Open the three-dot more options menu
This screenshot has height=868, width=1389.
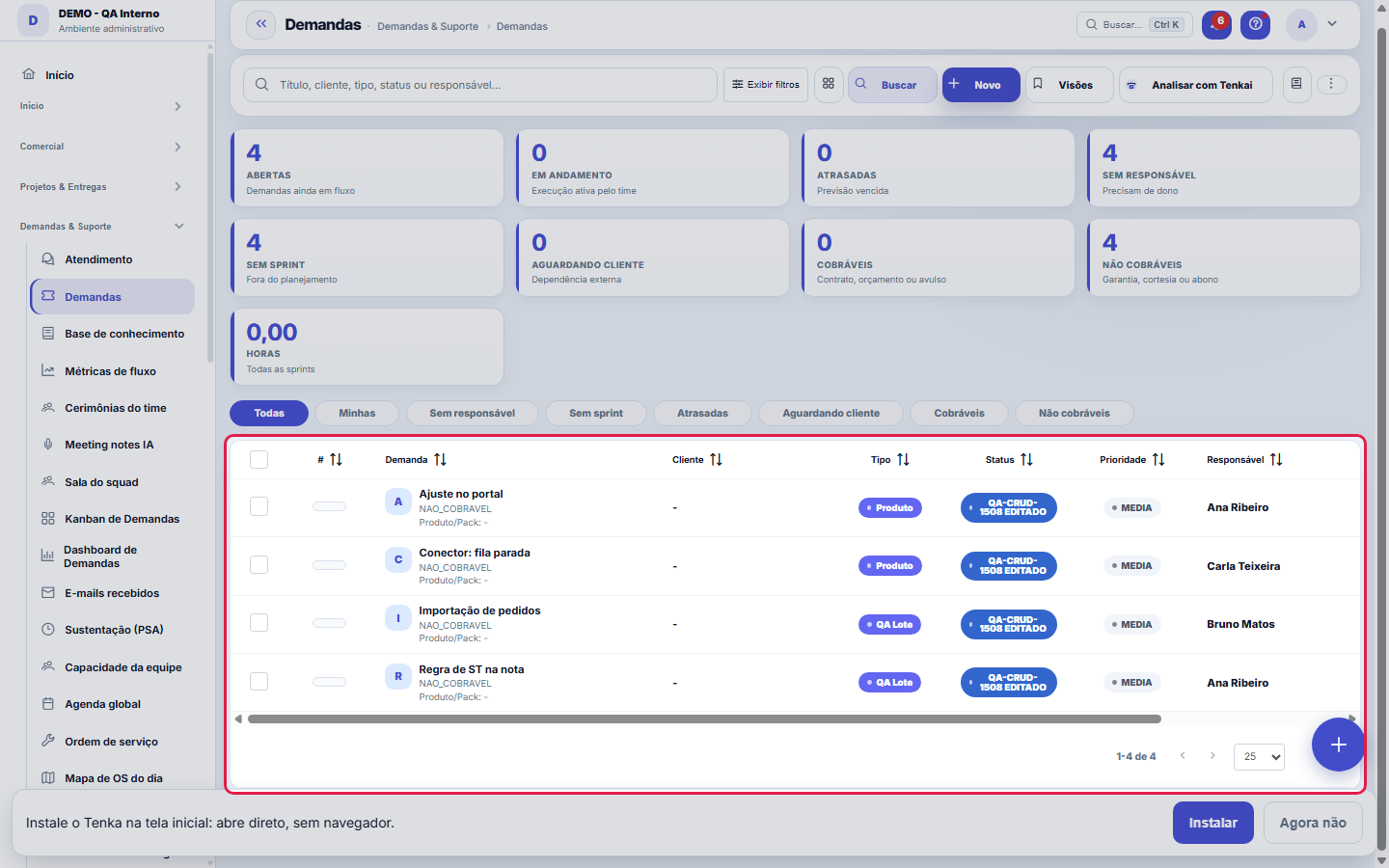coord(1331,84)
